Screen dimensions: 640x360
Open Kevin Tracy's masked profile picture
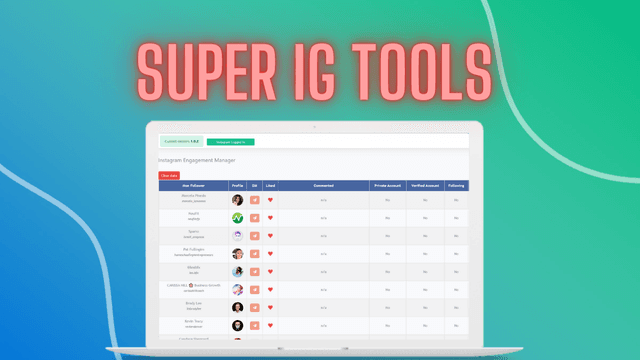[238, 325]
